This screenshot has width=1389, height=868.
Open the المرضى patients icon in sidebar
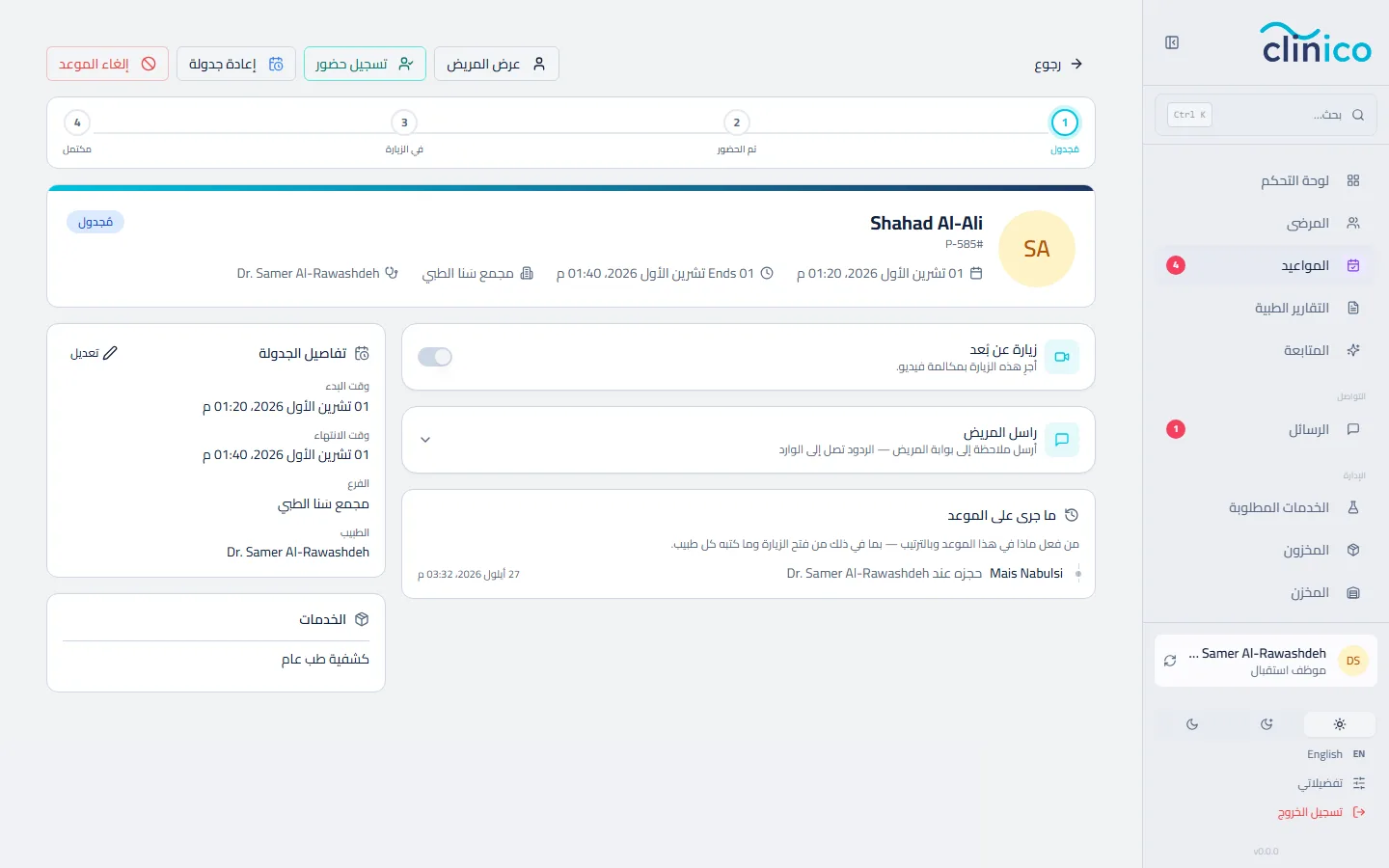pyautogui.click(x=1353, y=223)
